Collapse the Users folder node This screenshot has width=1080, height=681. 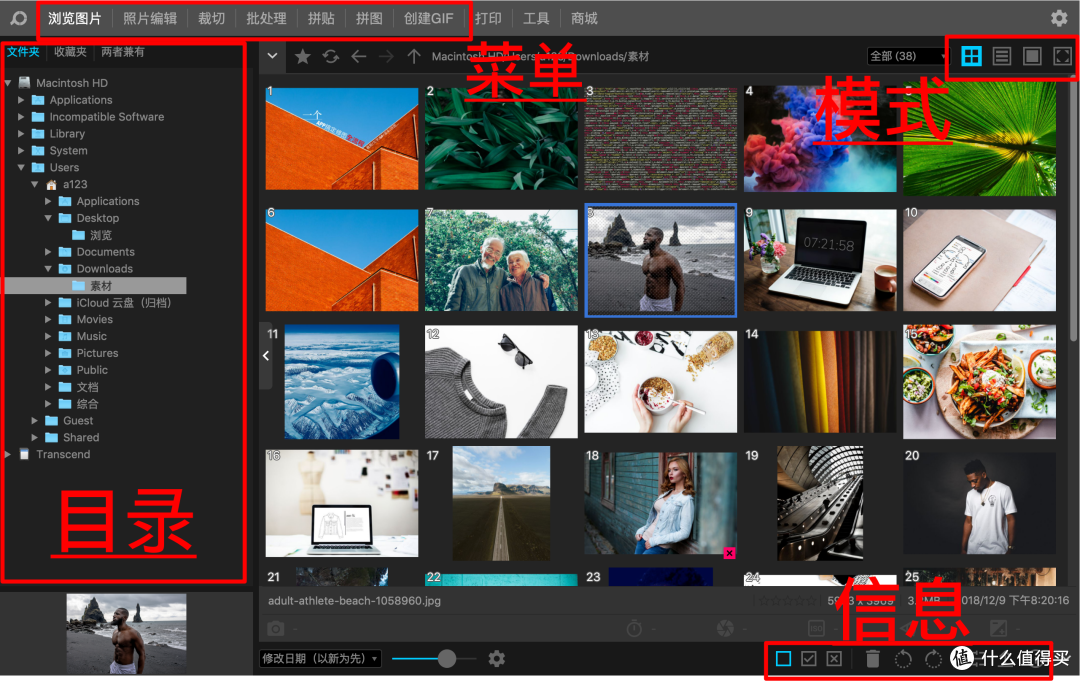21,167
